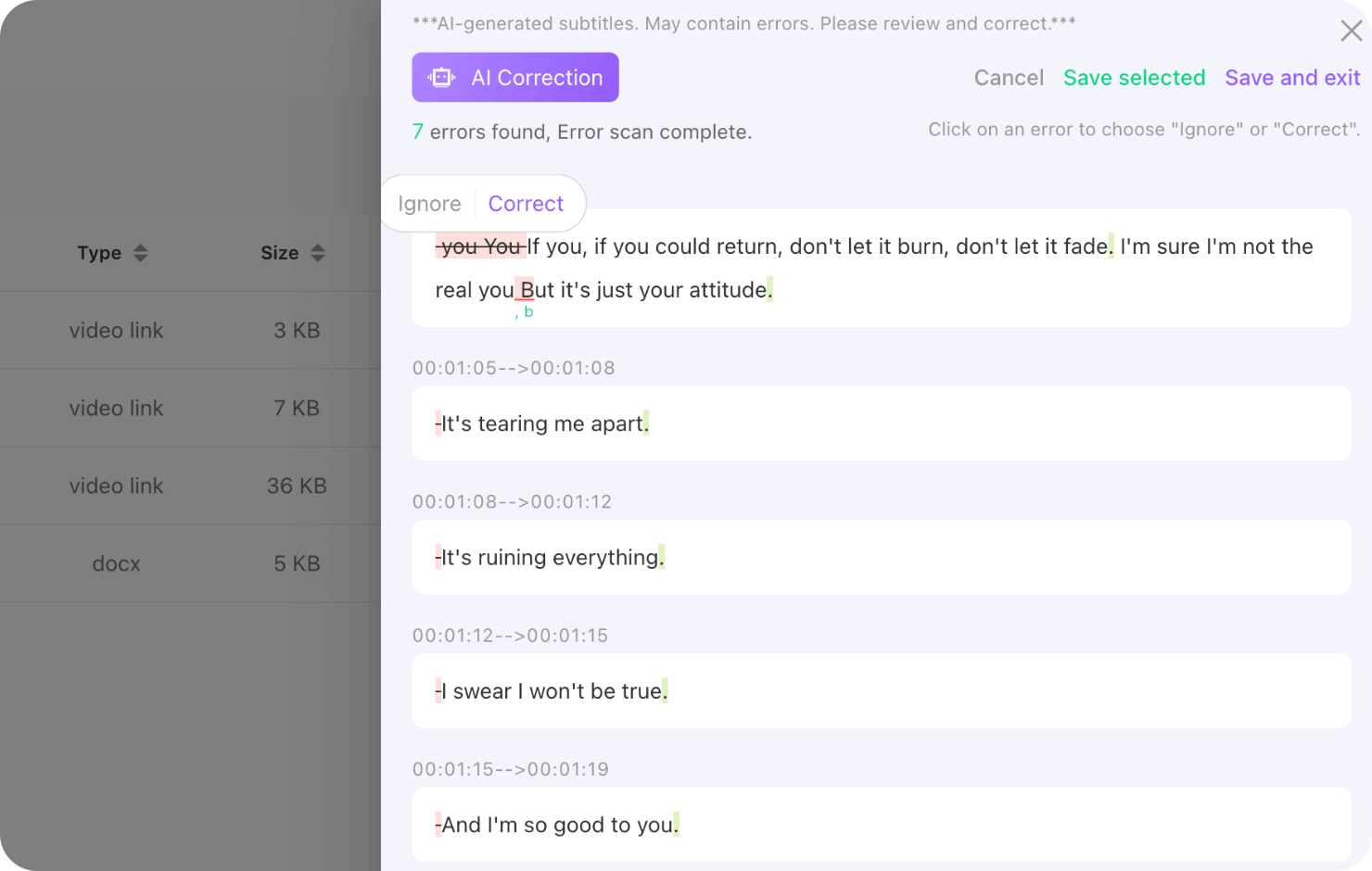1372x871 pixels.
Task: Select the struck-through "you You" error text
Action: 480,246
